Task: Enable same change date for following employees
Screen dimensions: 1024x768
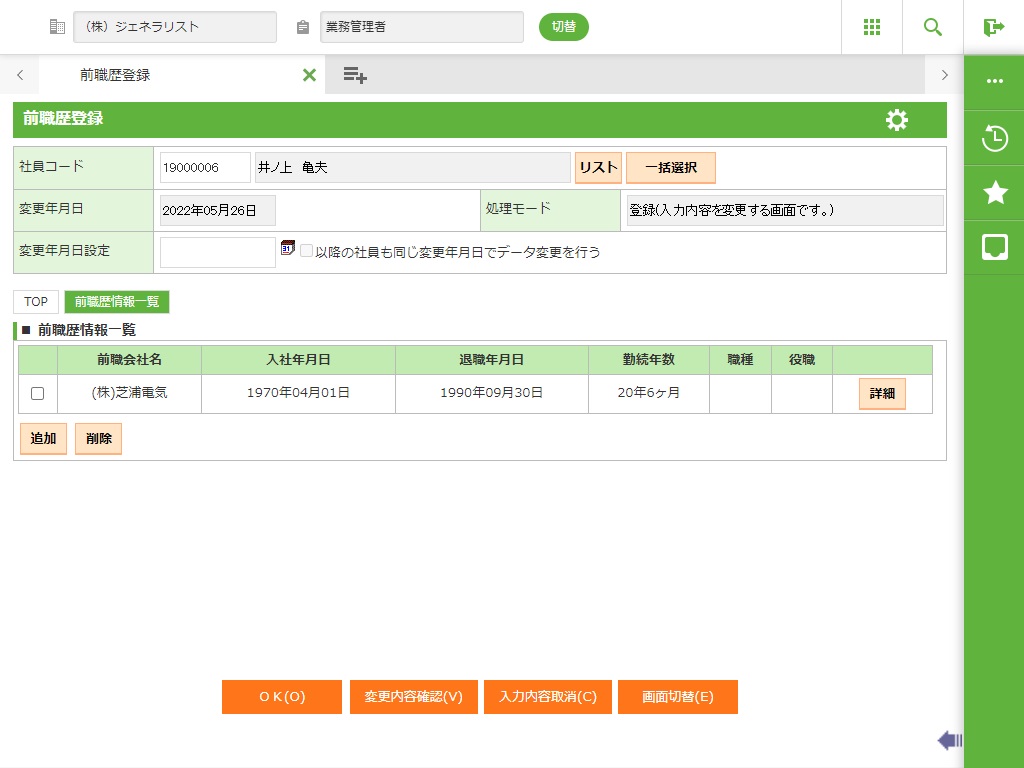Action: 307,252
